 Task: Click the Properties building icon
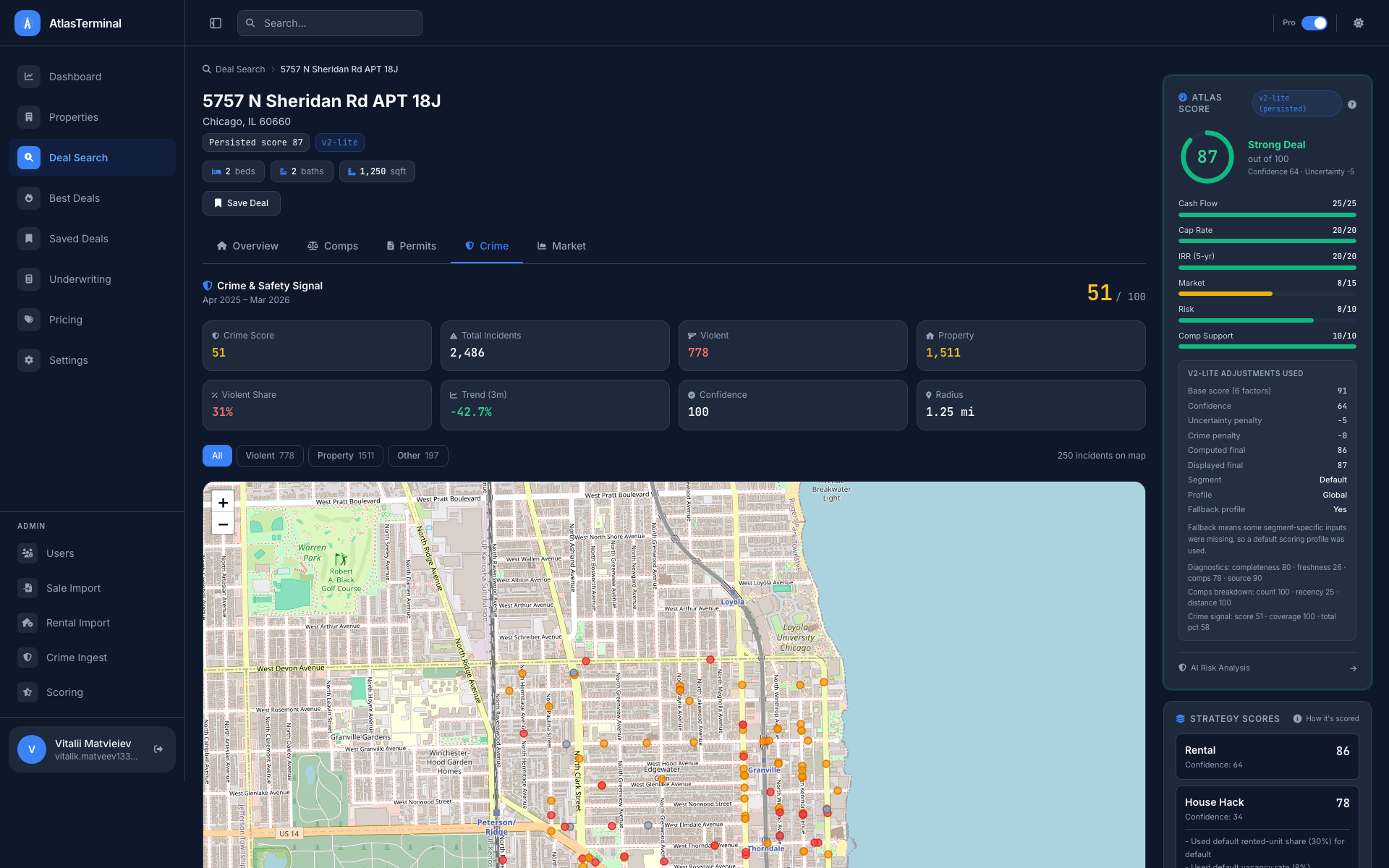click(29, 117)
